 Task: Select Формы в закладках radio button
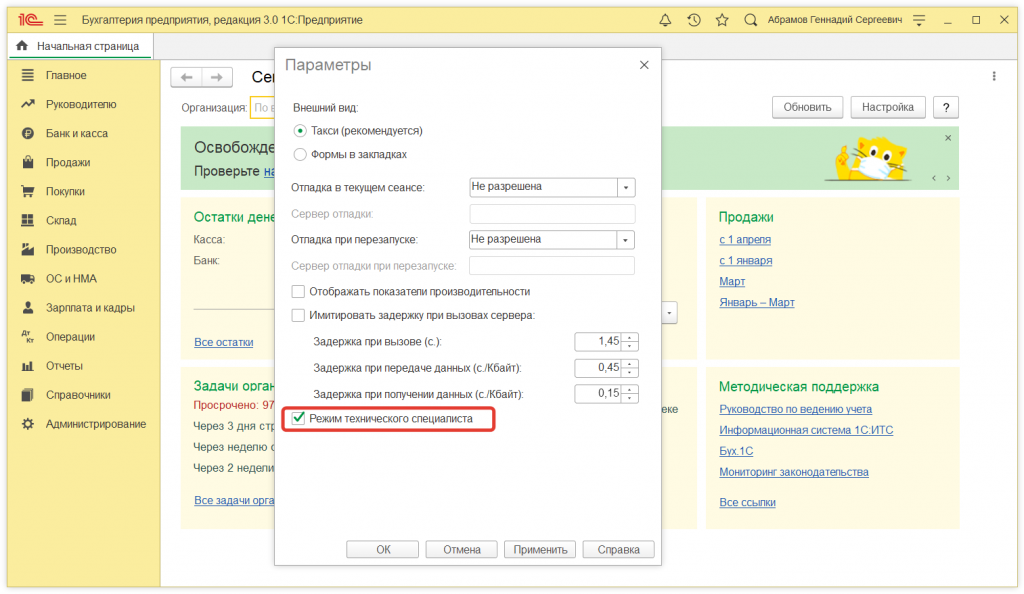click(x=300, y=154)
